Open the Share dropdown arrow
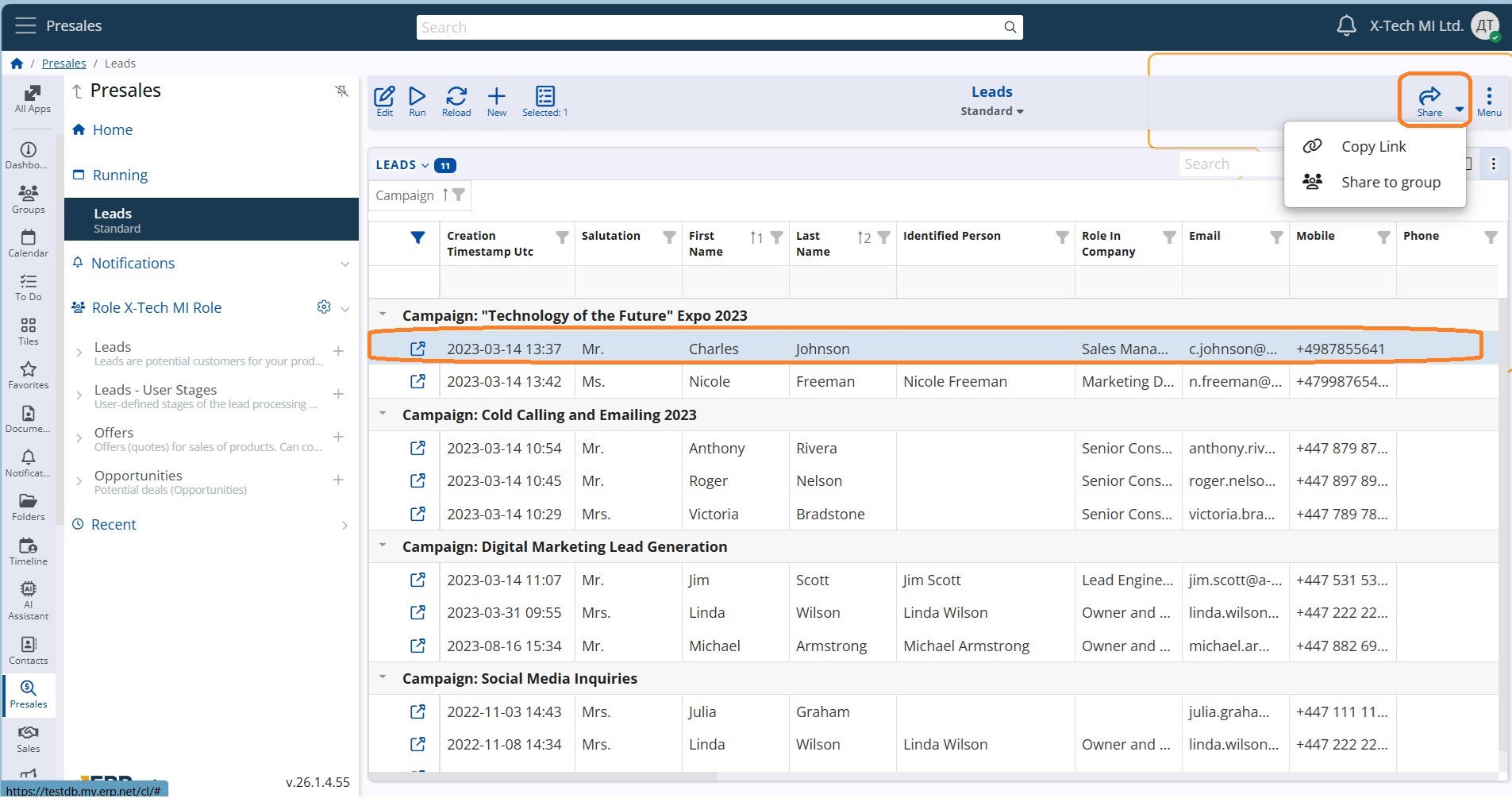This screenshot has height=802, width=1512. [1460, 110]
